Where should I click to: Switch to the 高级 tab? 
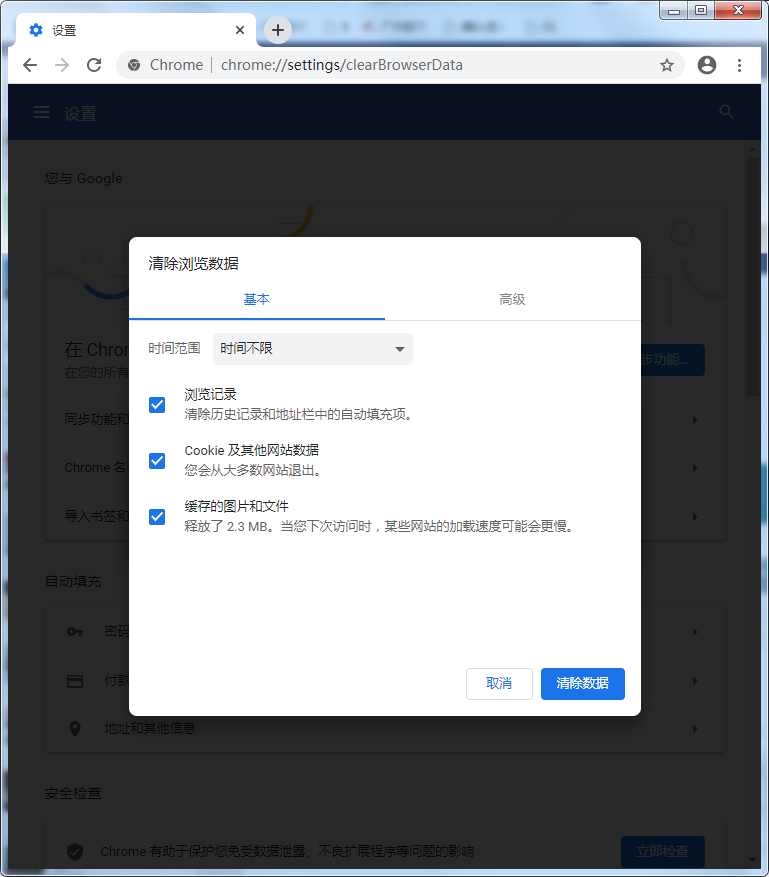click(x=512, y=299)
